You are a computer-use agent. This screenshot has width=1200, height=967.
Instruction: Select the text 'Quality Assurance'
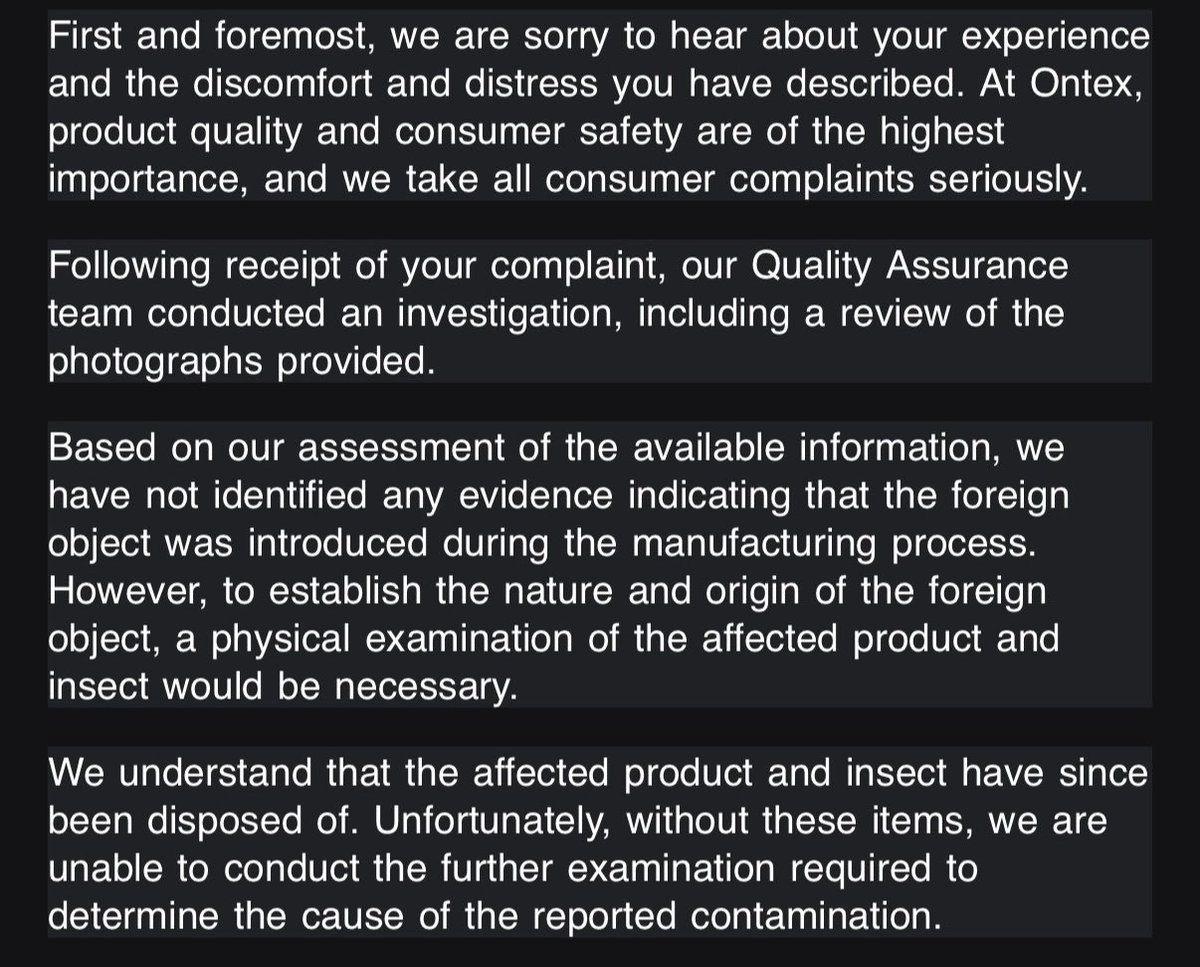tap(907, 266)
